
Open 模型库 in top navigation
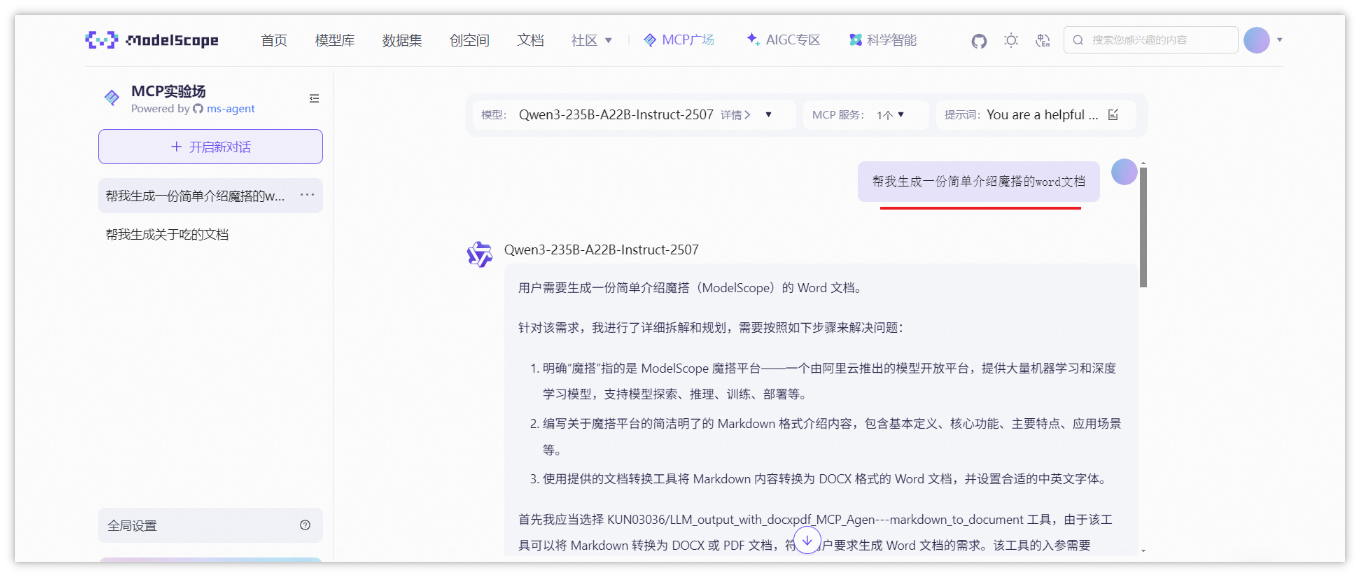[335, 41]
